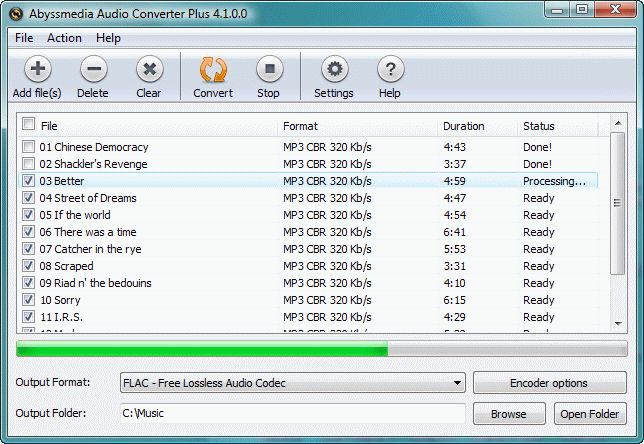The height and width of the screenshot is (444, 644).
Task: Click the green conversion progress bar
Action: [x=322, y=349]
